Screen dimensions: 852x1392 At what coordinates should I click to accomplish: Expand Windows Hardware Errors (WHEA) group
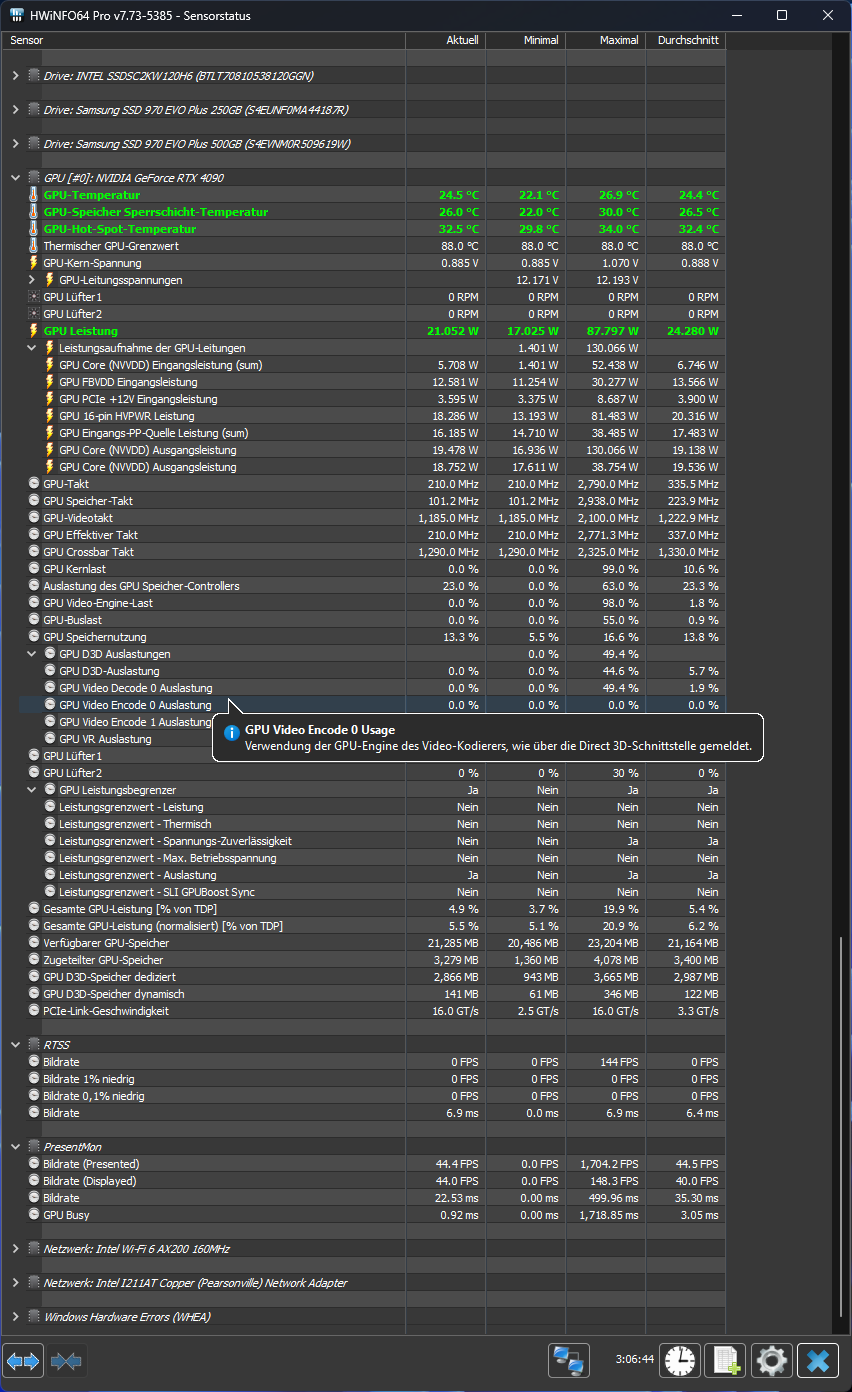14,1317
